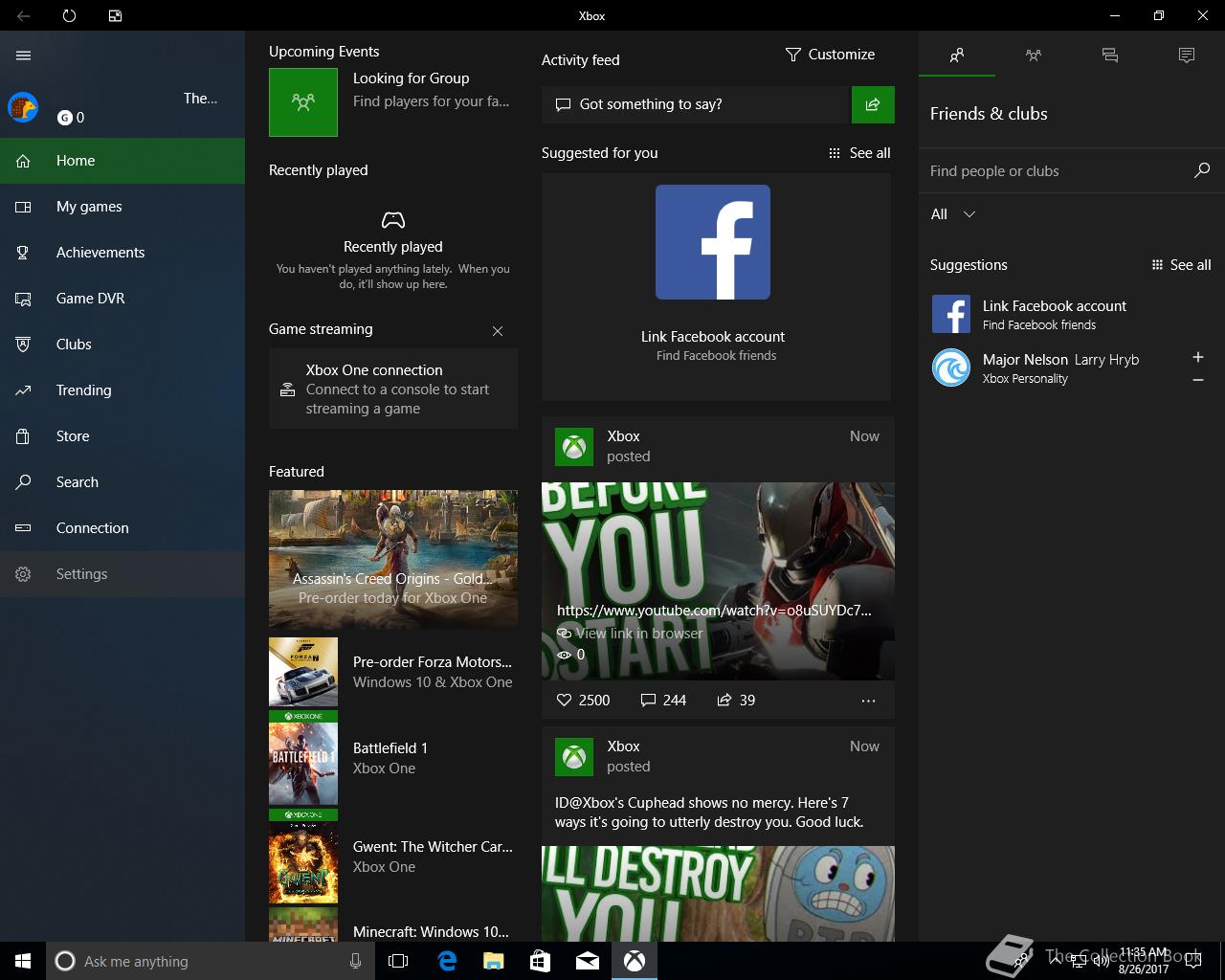Click View link in browser

coord(630,633)
